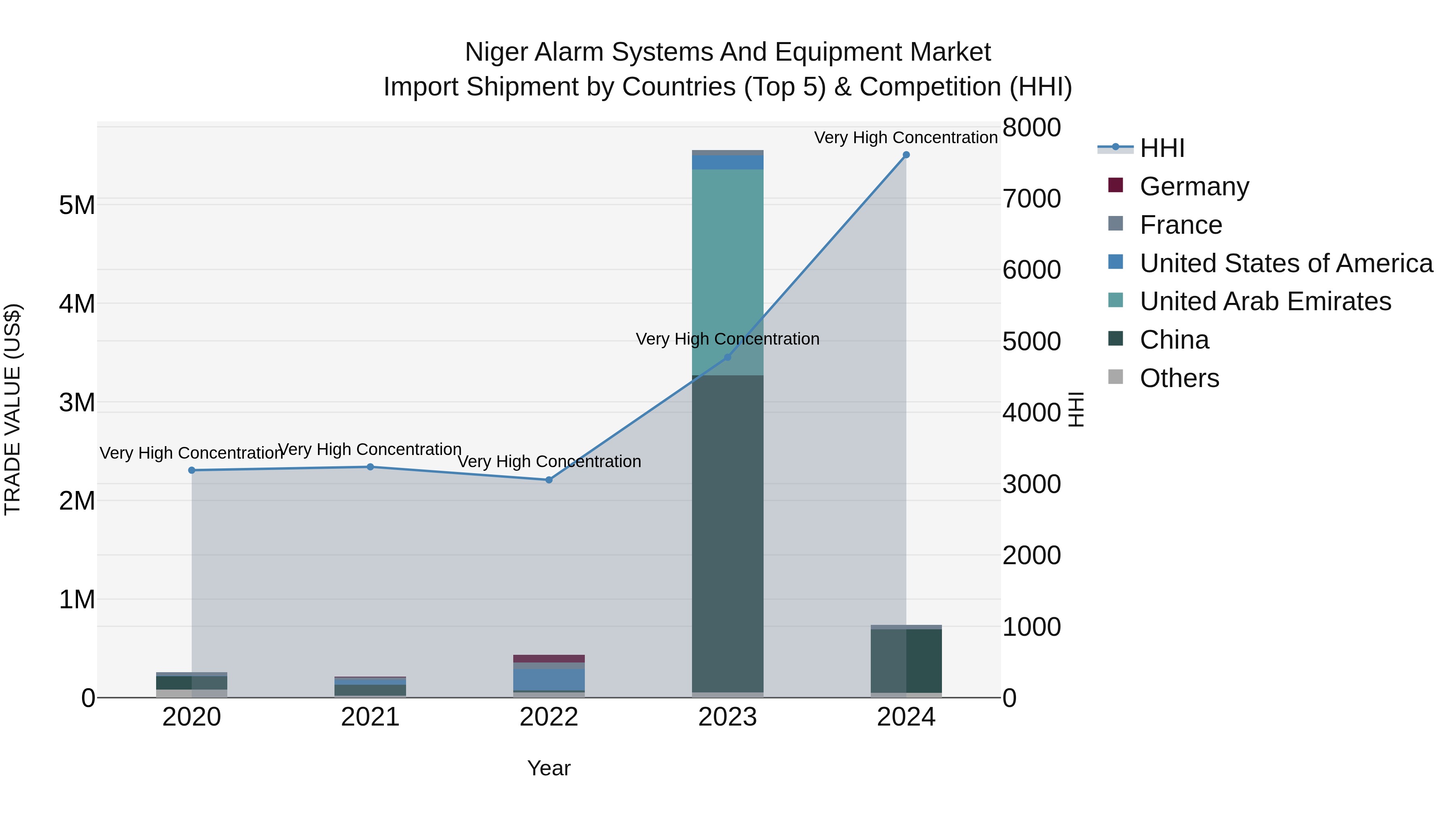
Task: Toggle the China legend entry
Action: click(x=1159, y=340)
